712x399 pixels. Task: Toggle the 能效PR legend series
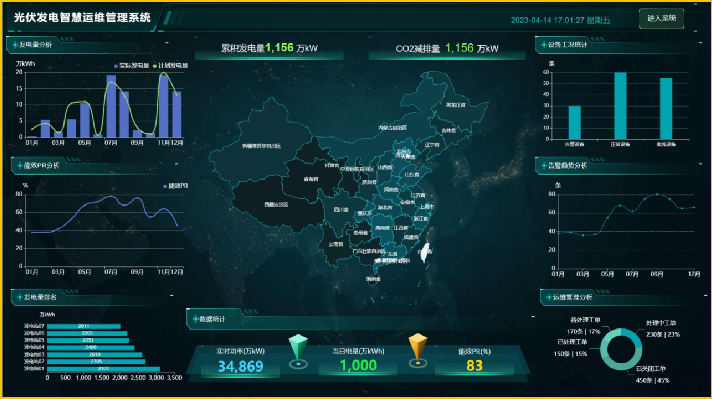point(175,186)
